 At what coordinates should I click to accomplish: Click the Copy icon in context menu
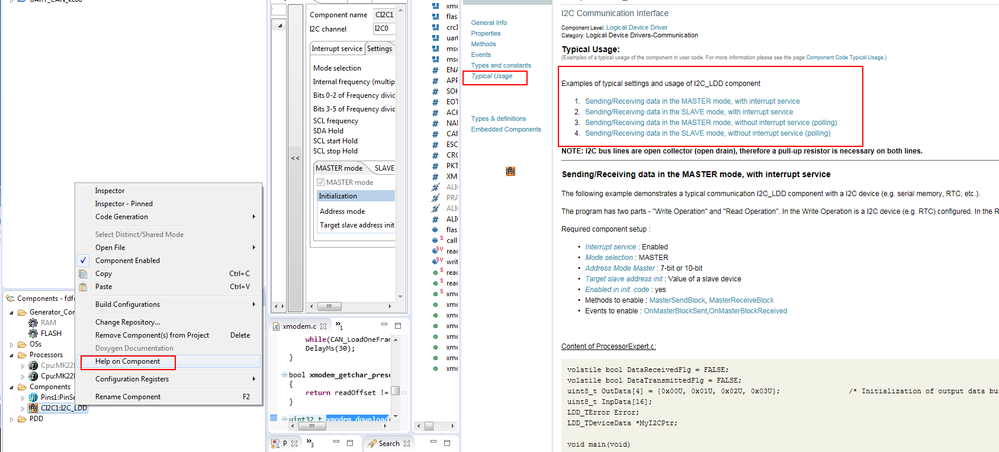(x=83, y=273)
